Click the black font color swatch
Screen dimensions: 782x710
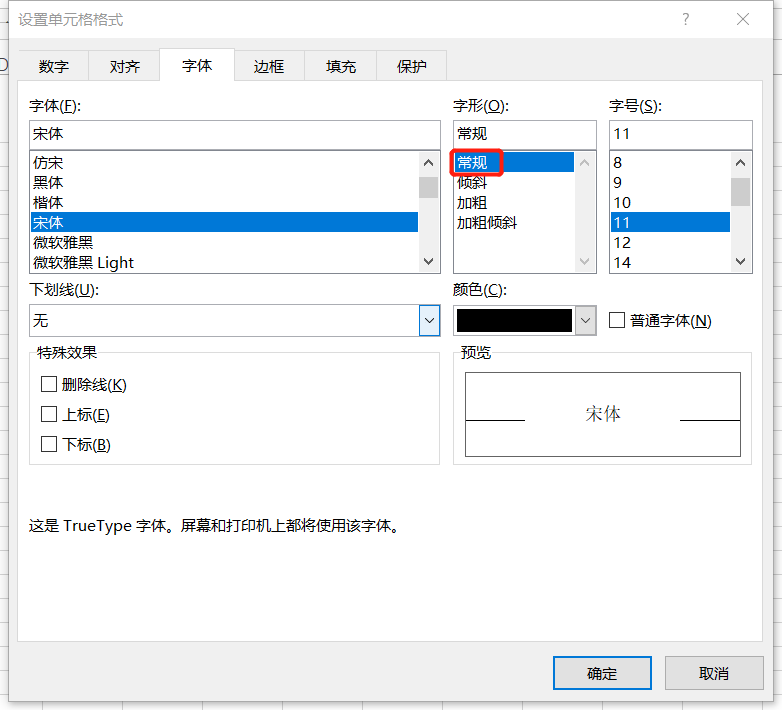(514, 321)
